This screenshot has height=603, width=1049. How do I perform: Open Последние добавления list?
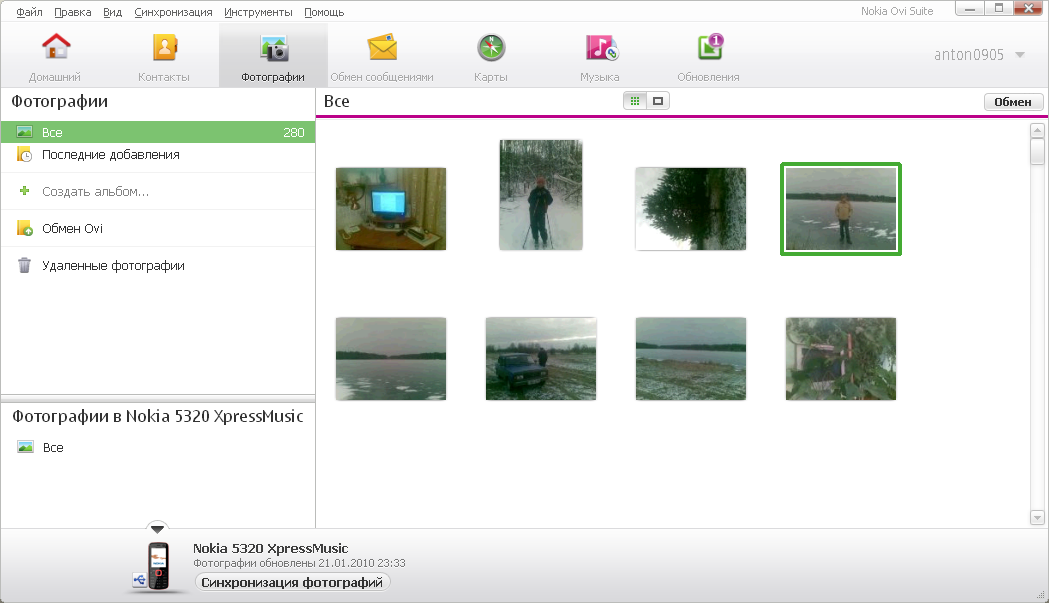point(158,155)
